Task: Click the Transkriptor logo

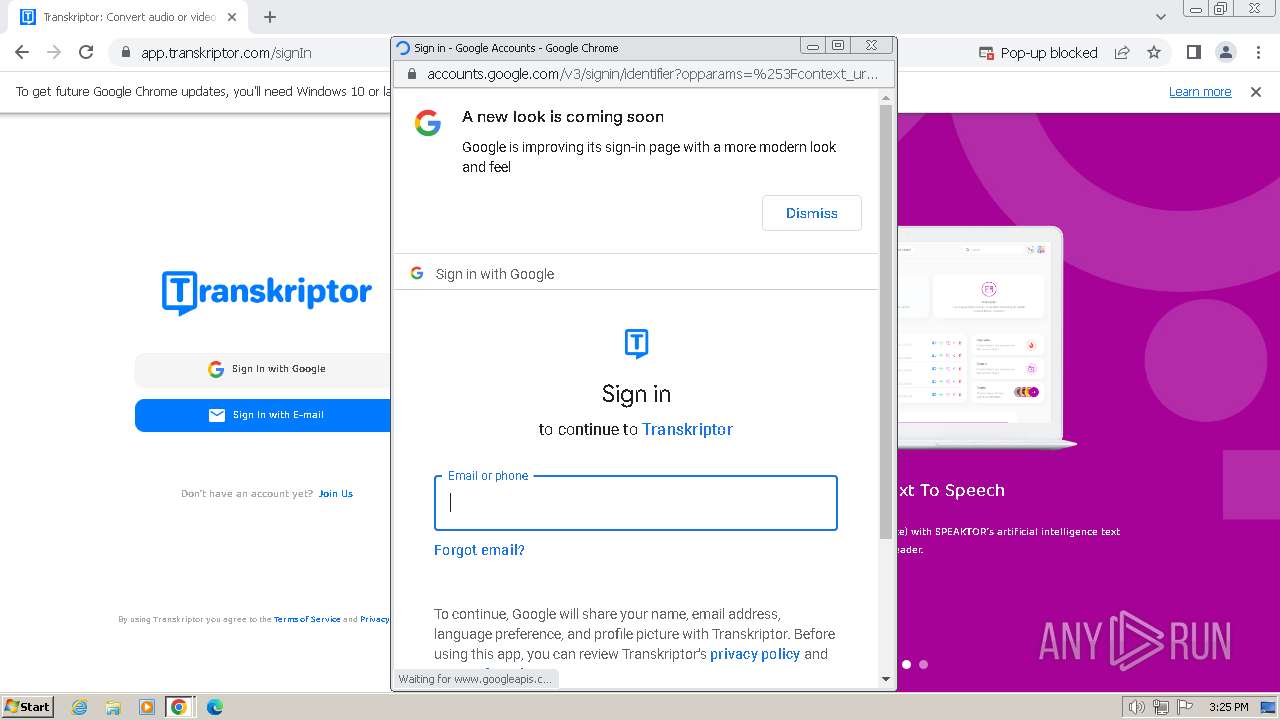Action: pos(267,292)
